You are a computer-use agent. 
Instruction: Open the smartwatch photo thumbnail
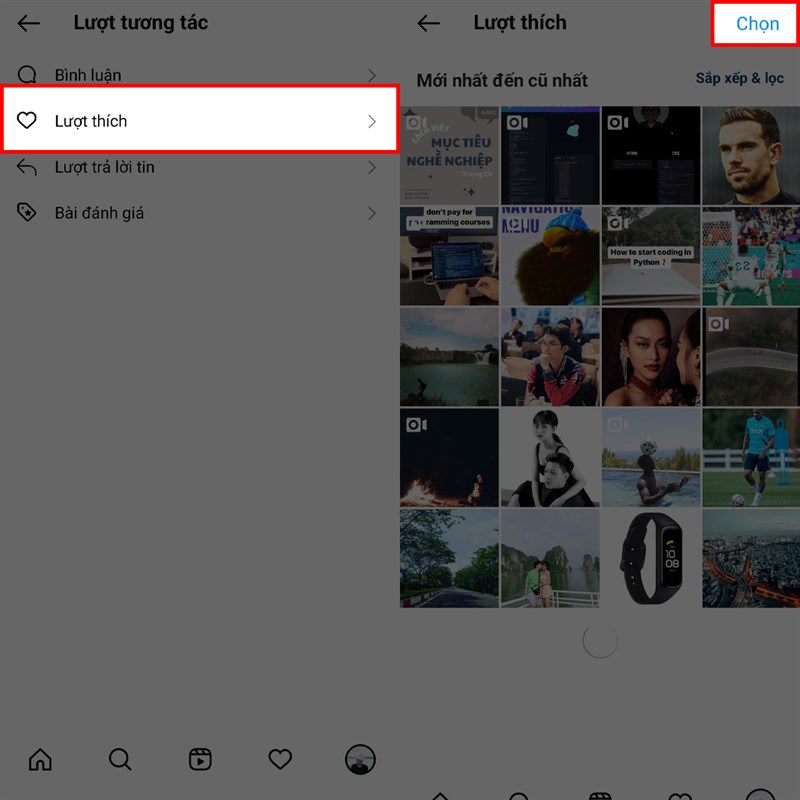click(x=650, y=558)
